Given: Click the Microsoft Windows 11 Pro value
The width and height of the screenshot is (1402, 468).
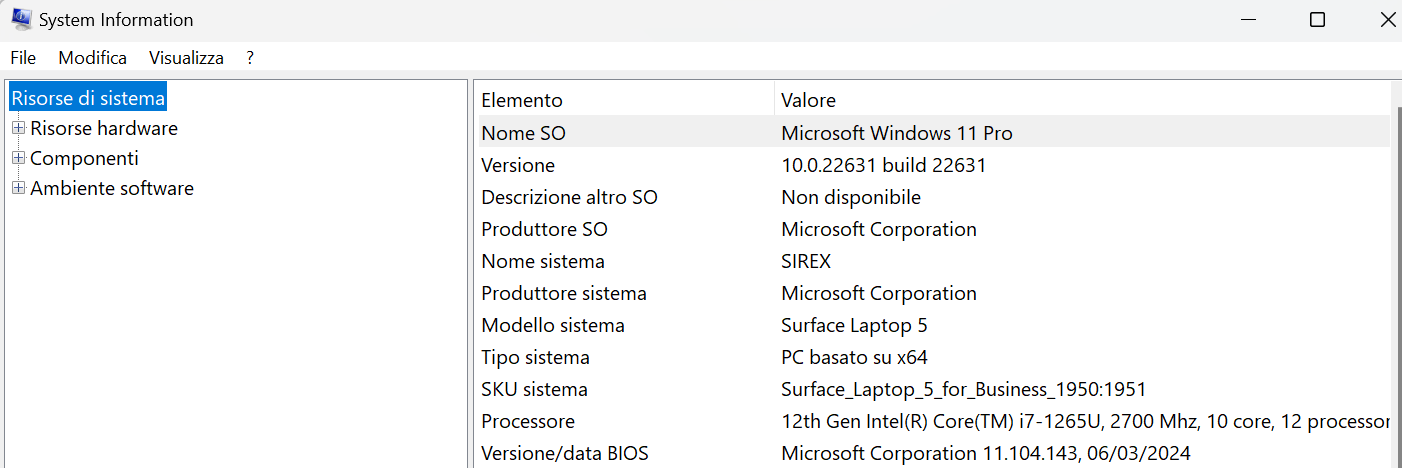Looking at the screenshot, I should pyautogui.click(x=897, y=133).
